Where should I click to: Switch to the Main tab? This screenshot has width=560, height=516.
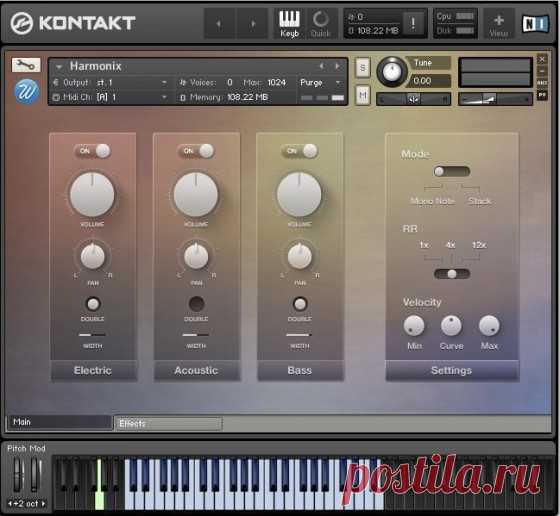(60, 422)
